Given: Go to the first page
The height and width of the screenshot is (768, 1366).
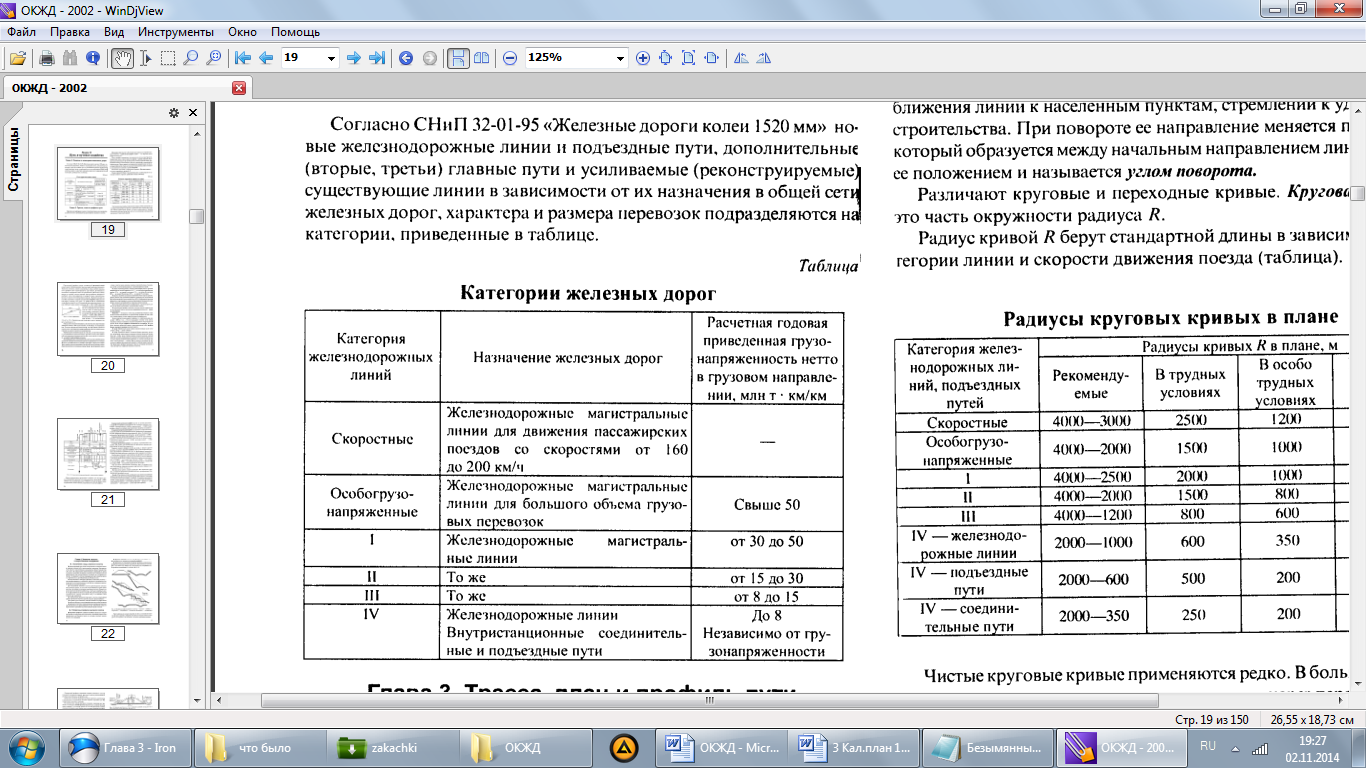Looking at the screenshot, I should click(242, 58).
